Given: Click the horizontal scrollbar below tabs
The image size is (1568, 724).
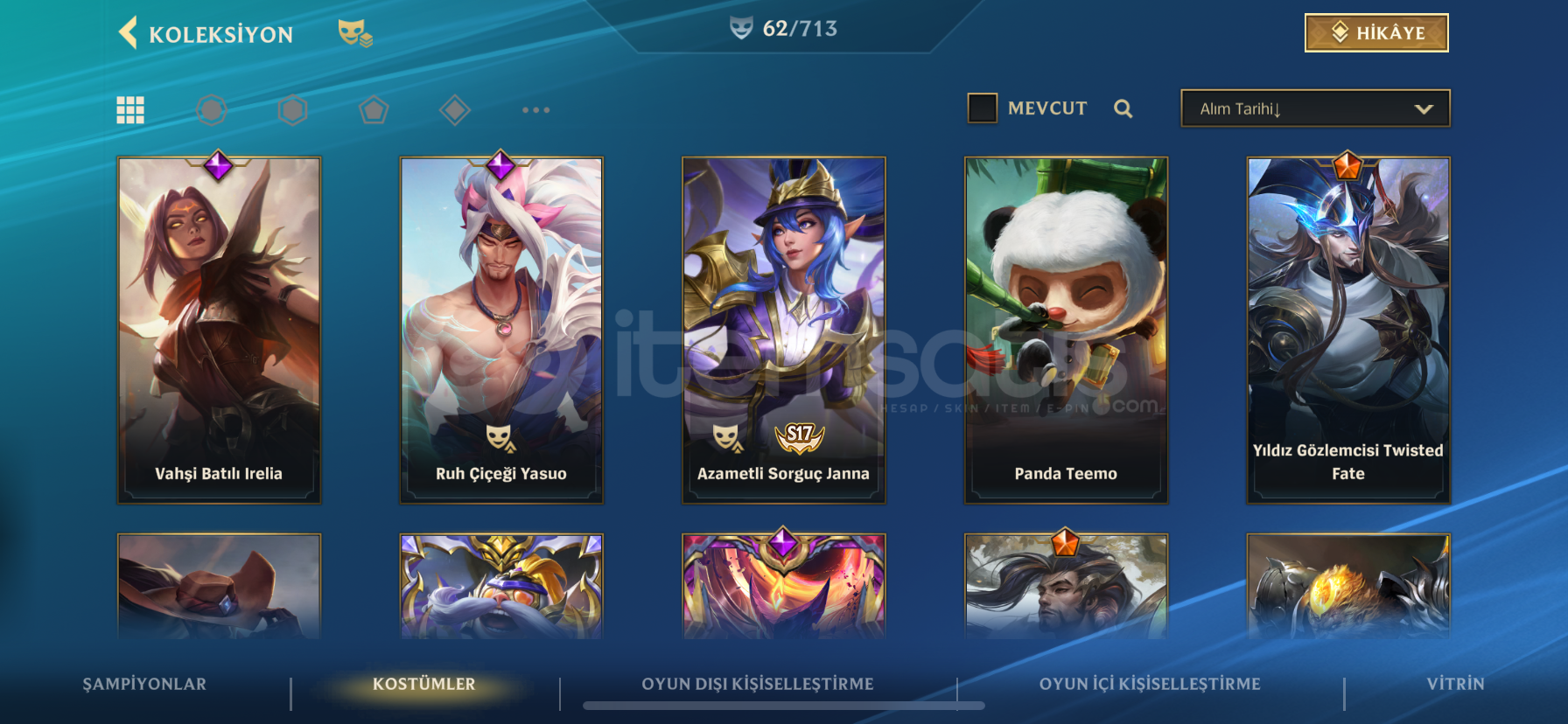Looking at the screenshot, I should pyautogui.click(x=784, y=706).
